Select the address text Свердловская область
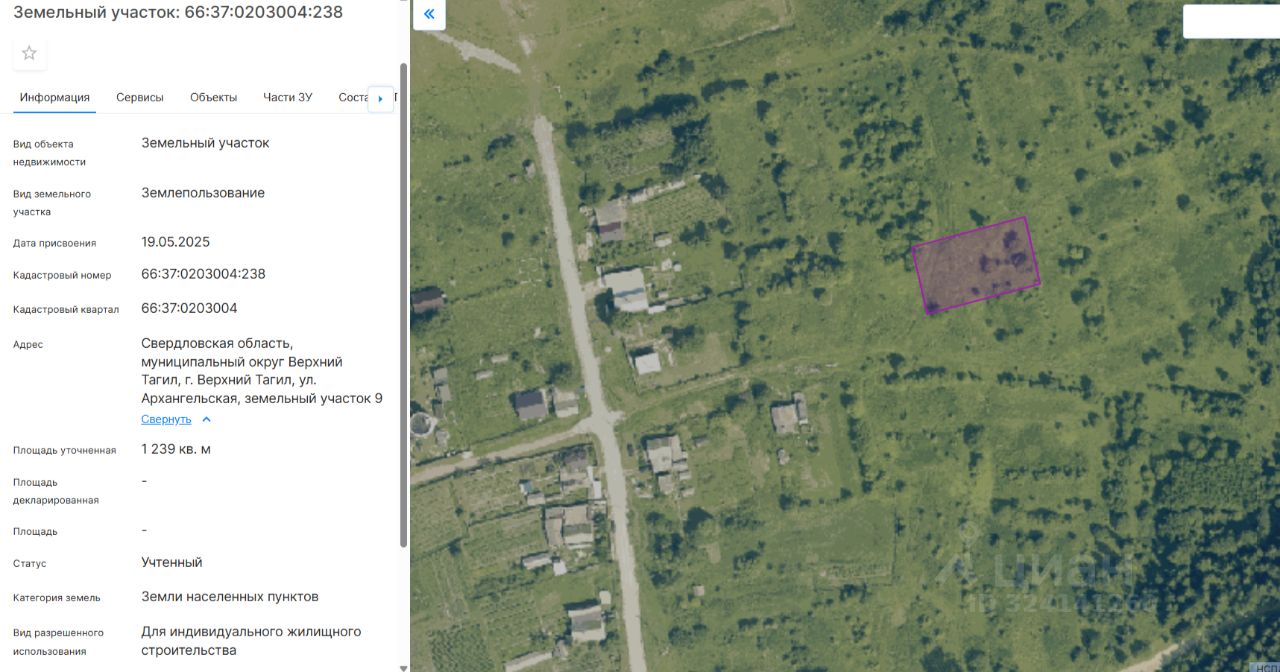 coord(217,343)
